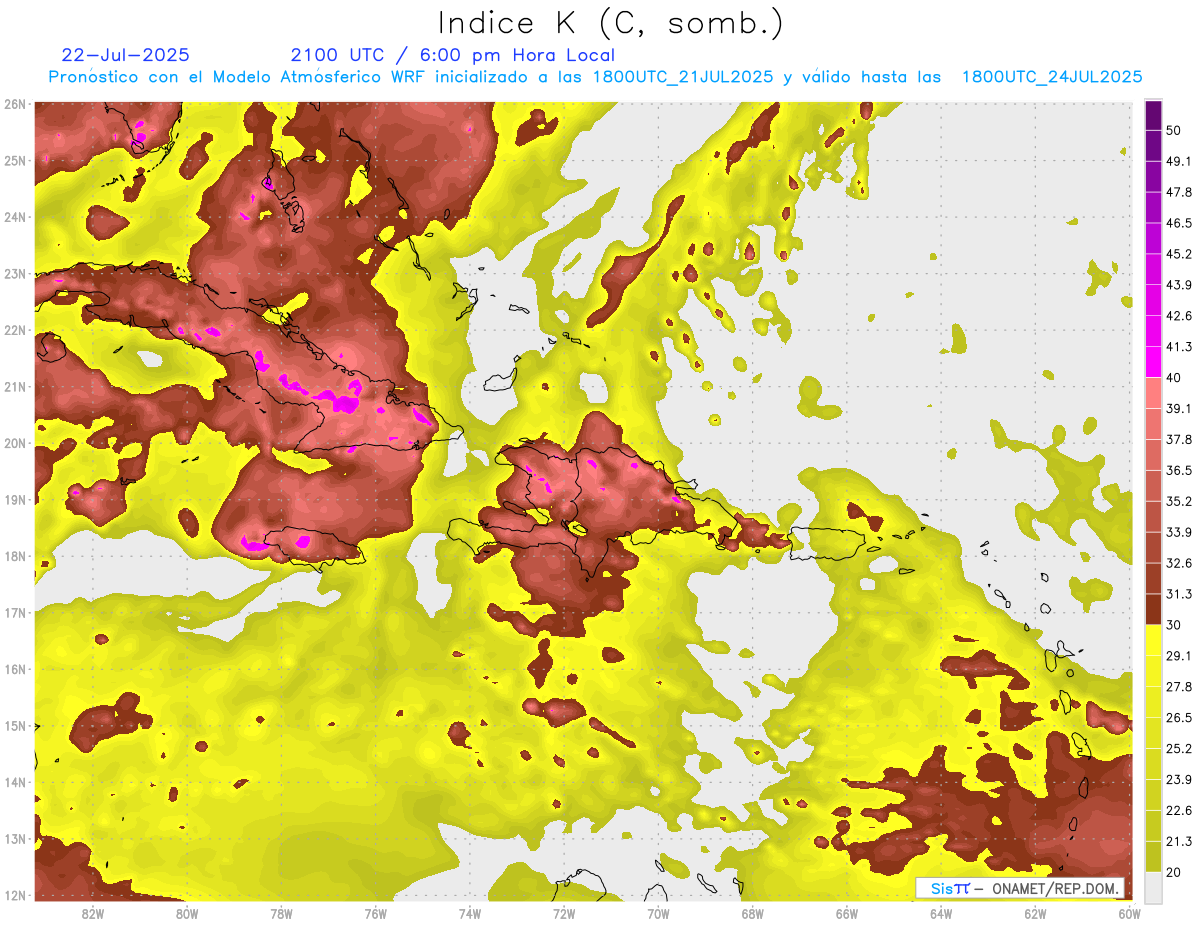Click colorbar value 35.2
This screenshot has height=927, width=1200.
click(1179, 501)
